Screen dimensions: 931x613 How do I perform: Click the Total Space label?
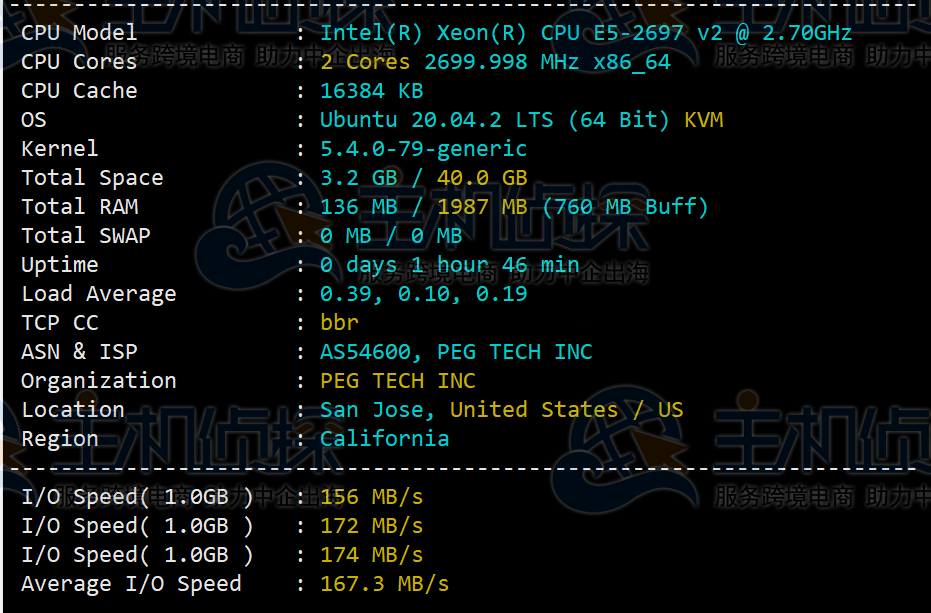click(x=92, y=178)
